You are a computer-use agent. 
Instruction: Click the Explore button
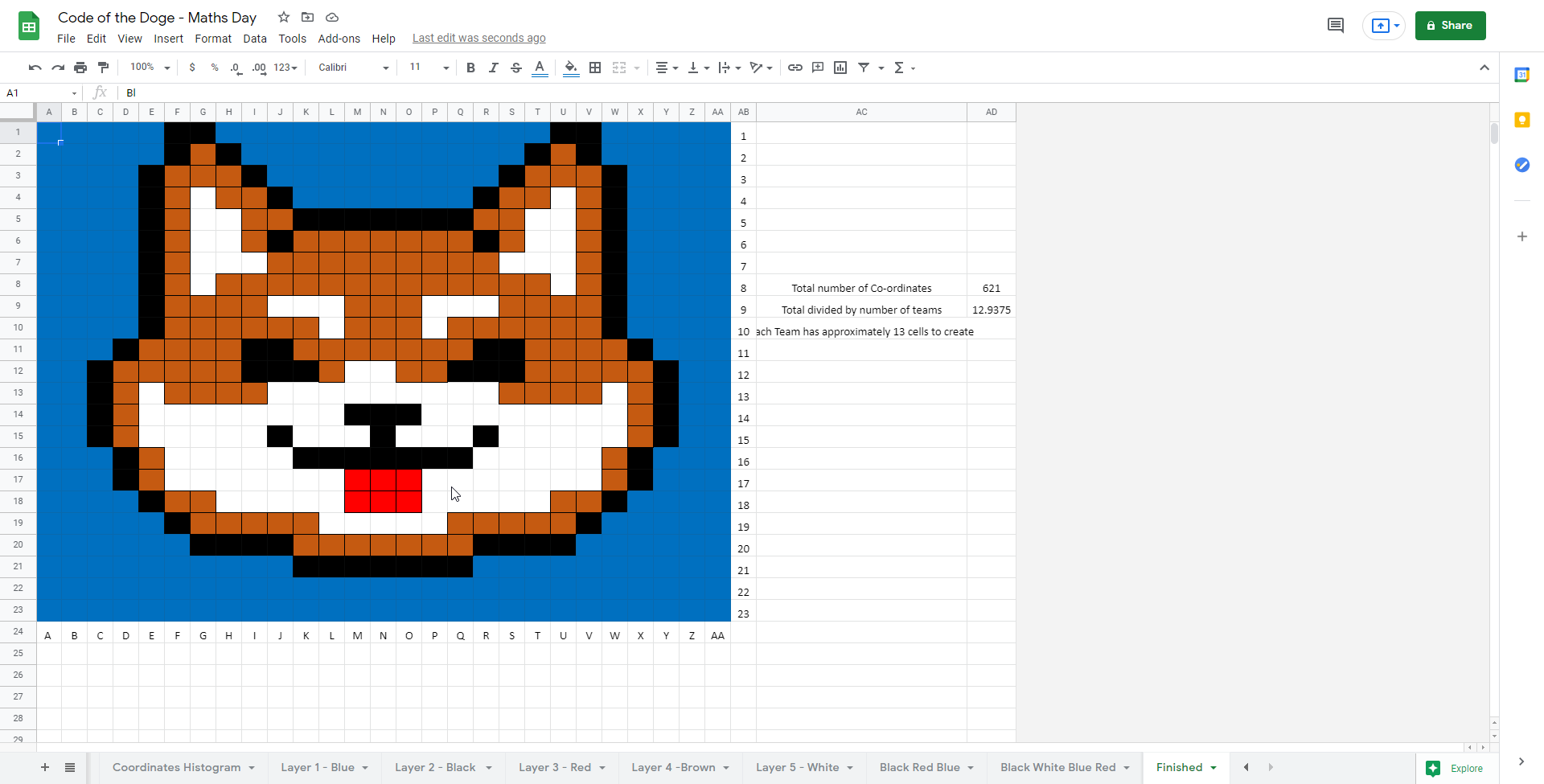(1456, 768)
